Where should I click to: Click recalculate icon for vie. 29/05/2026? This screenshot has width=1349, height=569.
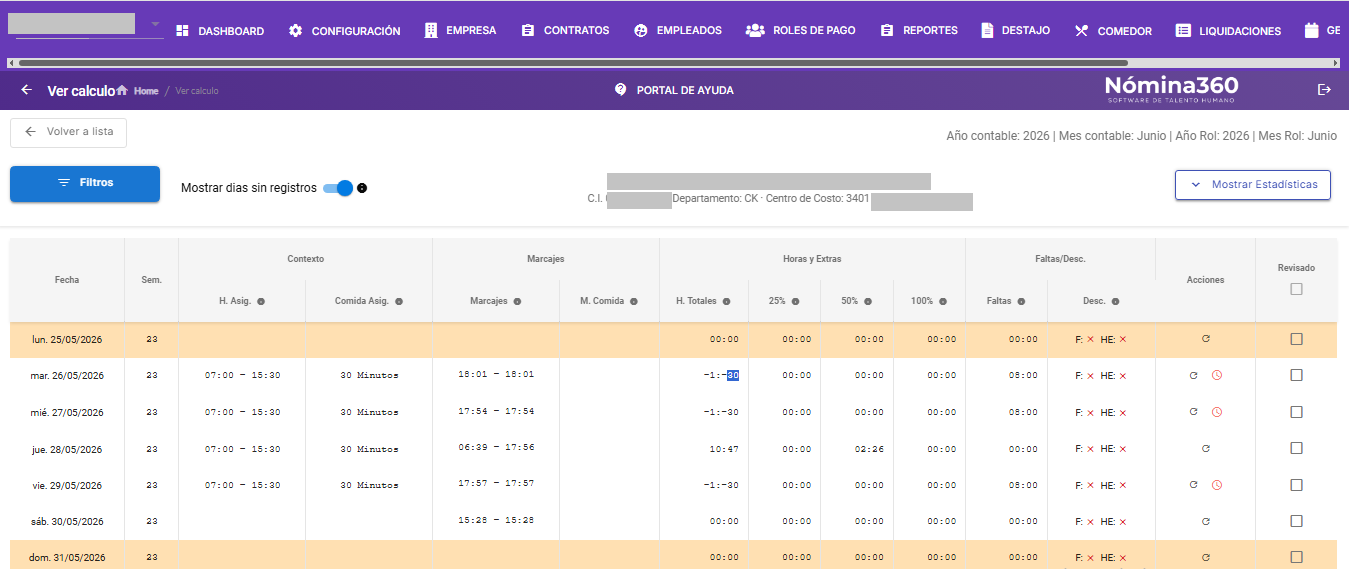(x=1193, y=485)
